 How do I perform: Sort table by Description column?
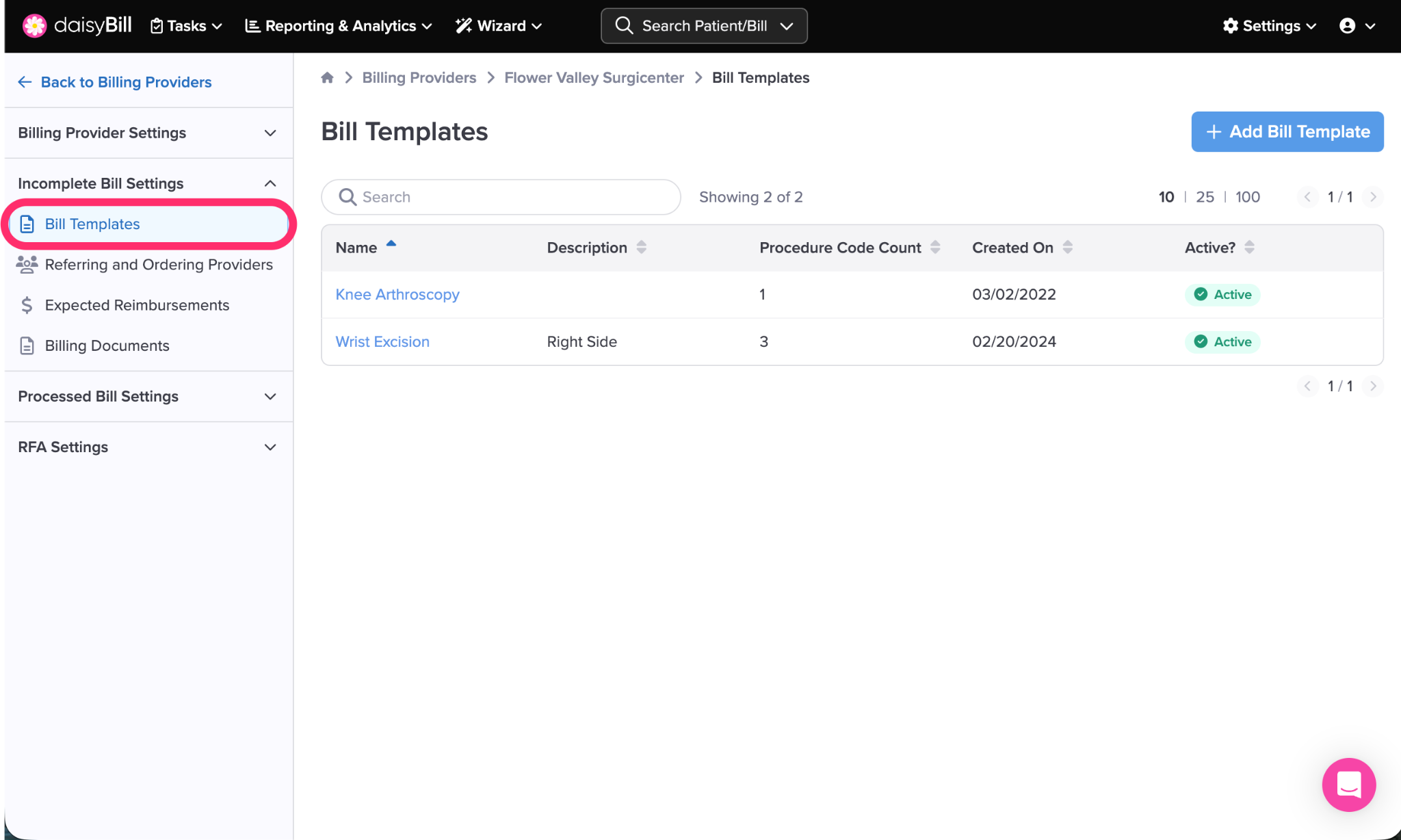[x=641, y=248]
